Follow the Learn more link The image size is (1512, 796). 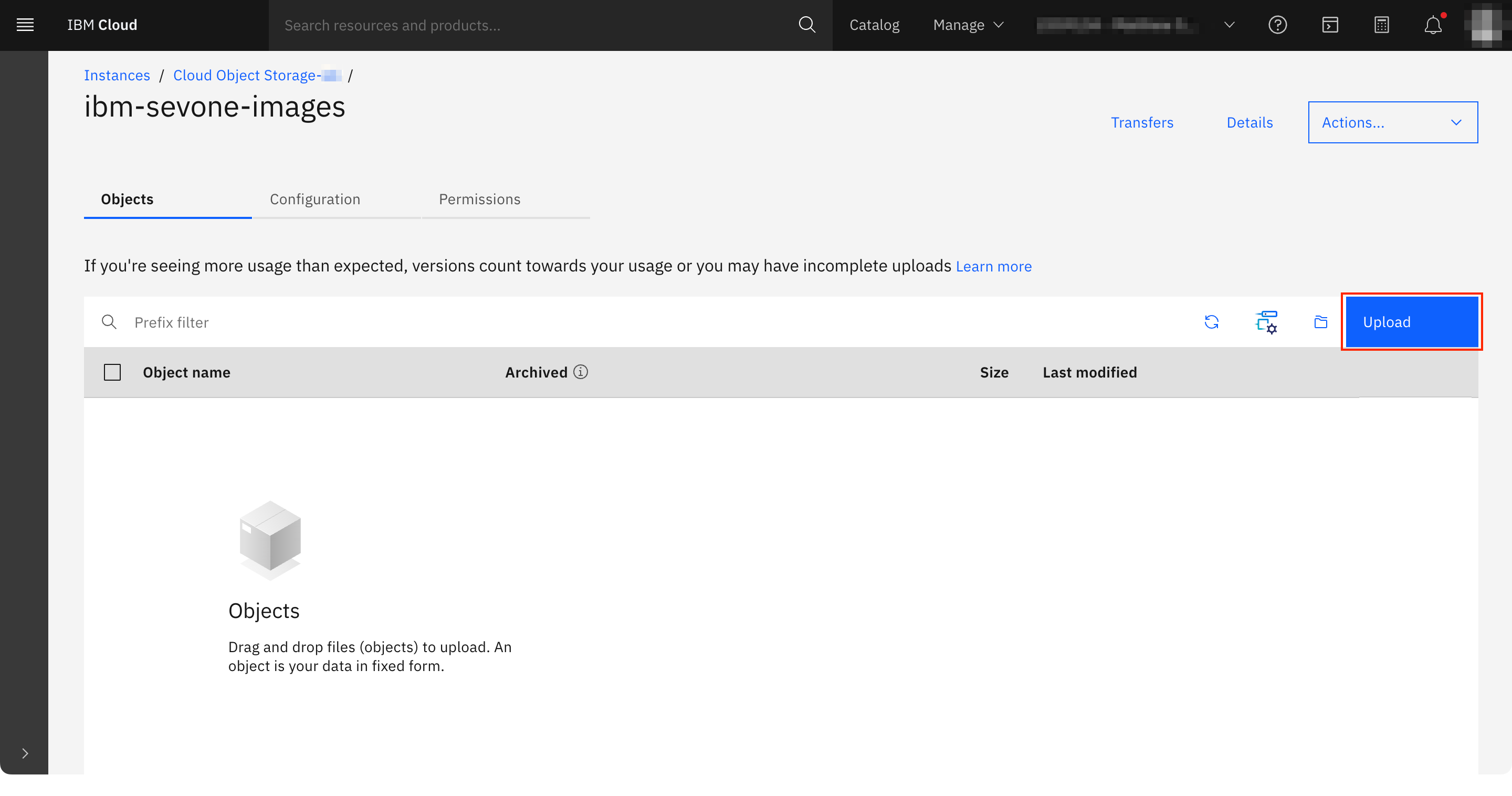[x=993, y=267]
